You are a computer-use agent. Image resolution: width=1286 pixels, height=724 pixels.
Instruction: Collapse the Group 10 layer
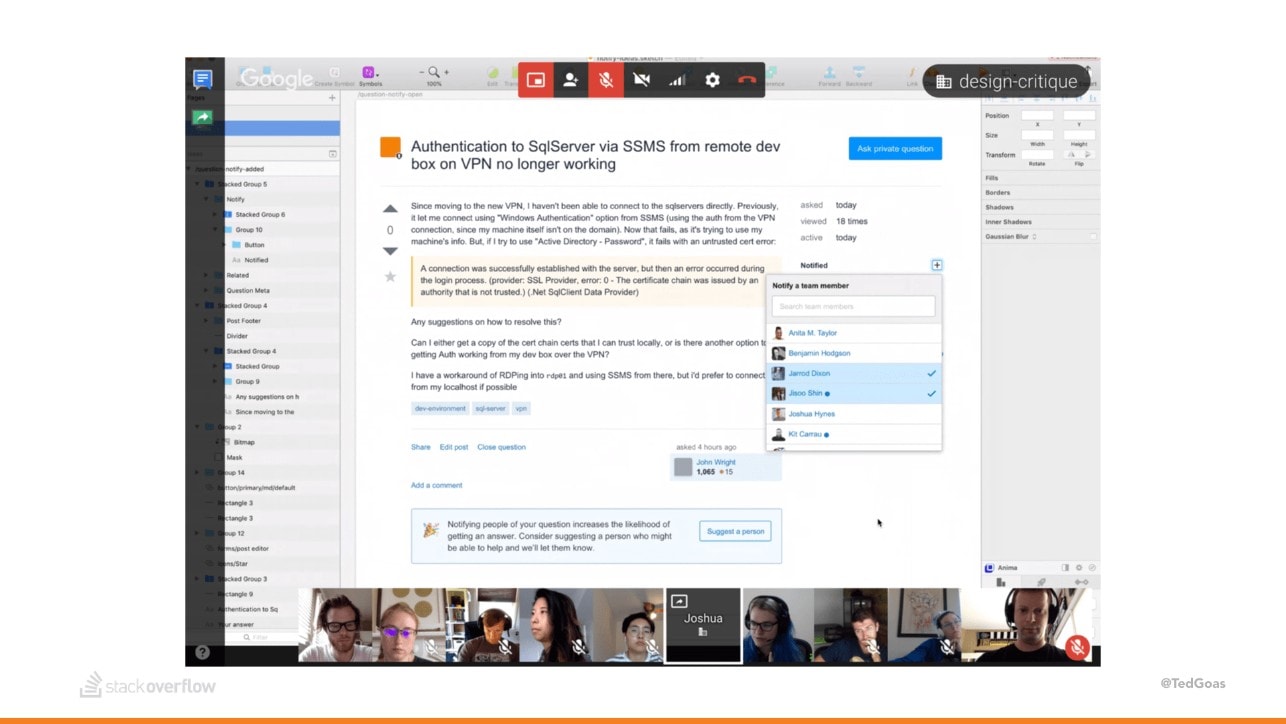tap(215, 230)
